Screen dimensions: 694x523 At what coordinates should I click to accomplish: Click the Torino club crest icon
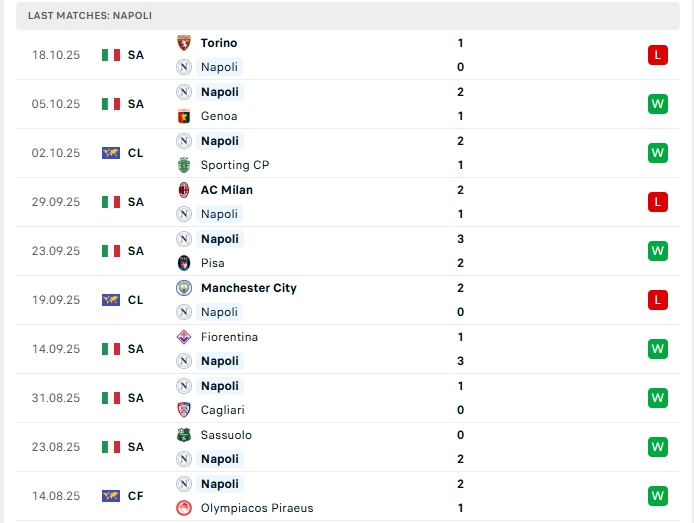[184, 43]
